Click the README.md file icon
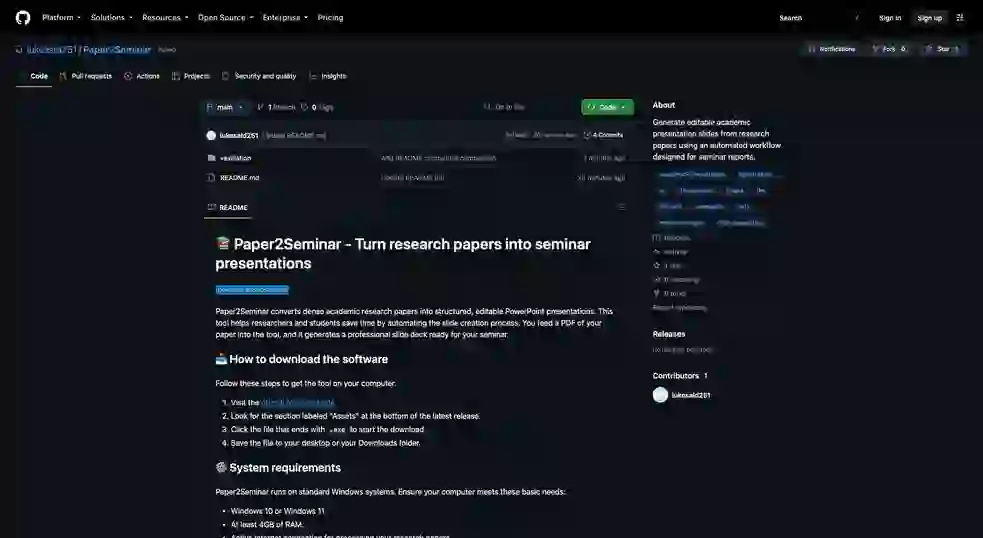983x538 pixels. [x=211, y=178]
